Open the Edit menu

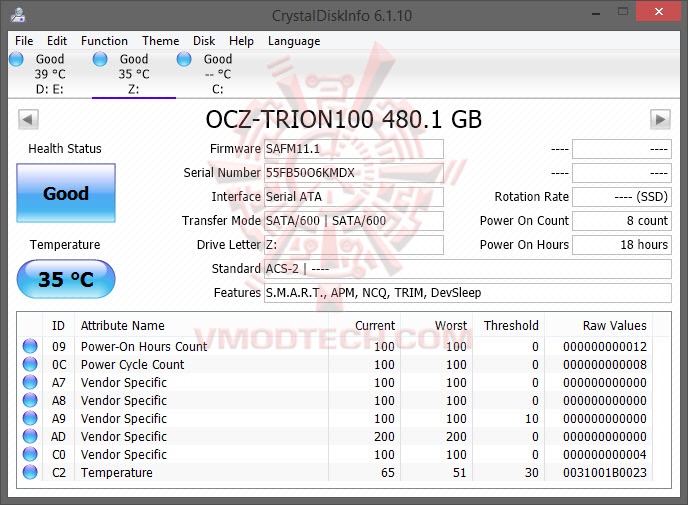pos(57,41)
